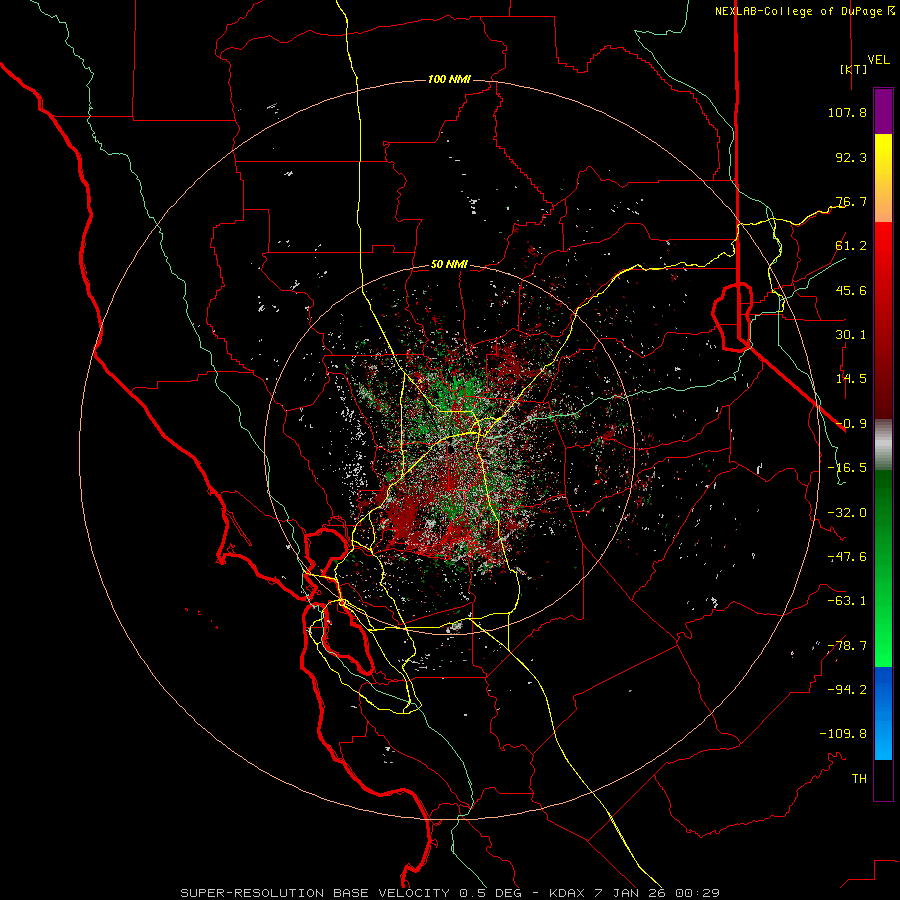
Task: Select the -0.9 scale value
Action: 851,424
